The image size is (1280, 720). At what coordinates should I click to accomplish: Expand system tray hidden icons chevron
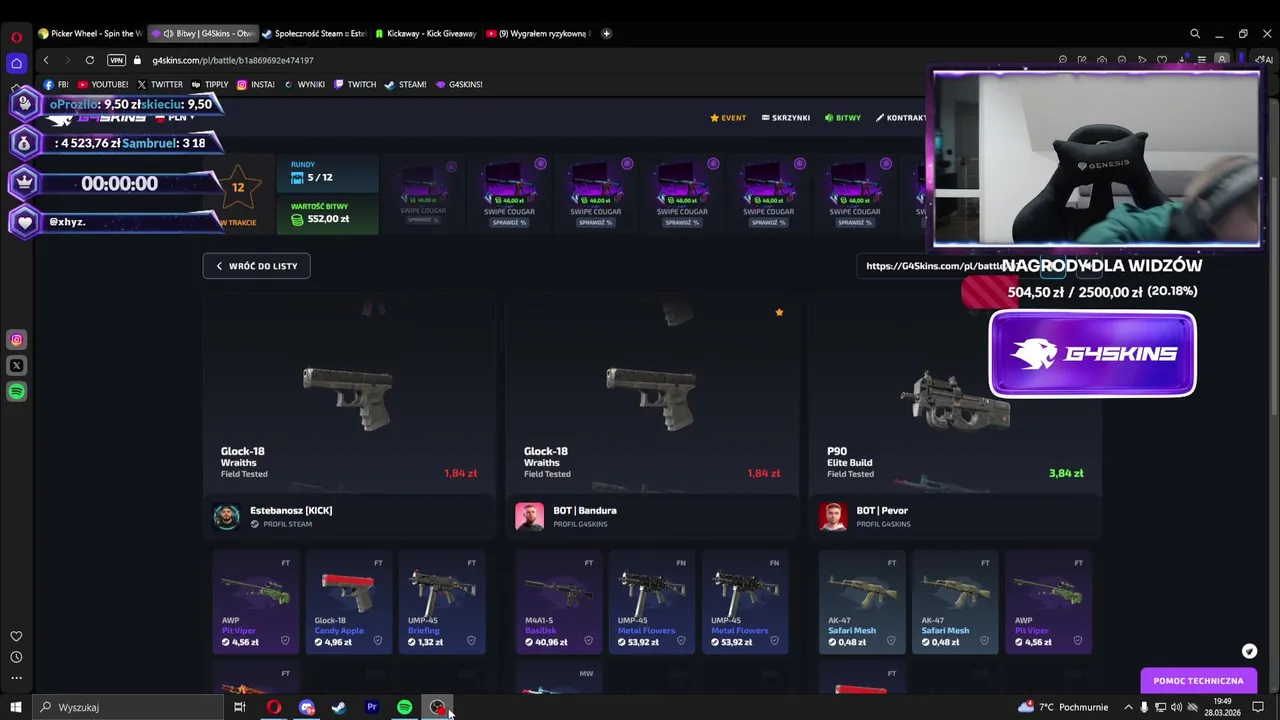[x=1128, y=707]
